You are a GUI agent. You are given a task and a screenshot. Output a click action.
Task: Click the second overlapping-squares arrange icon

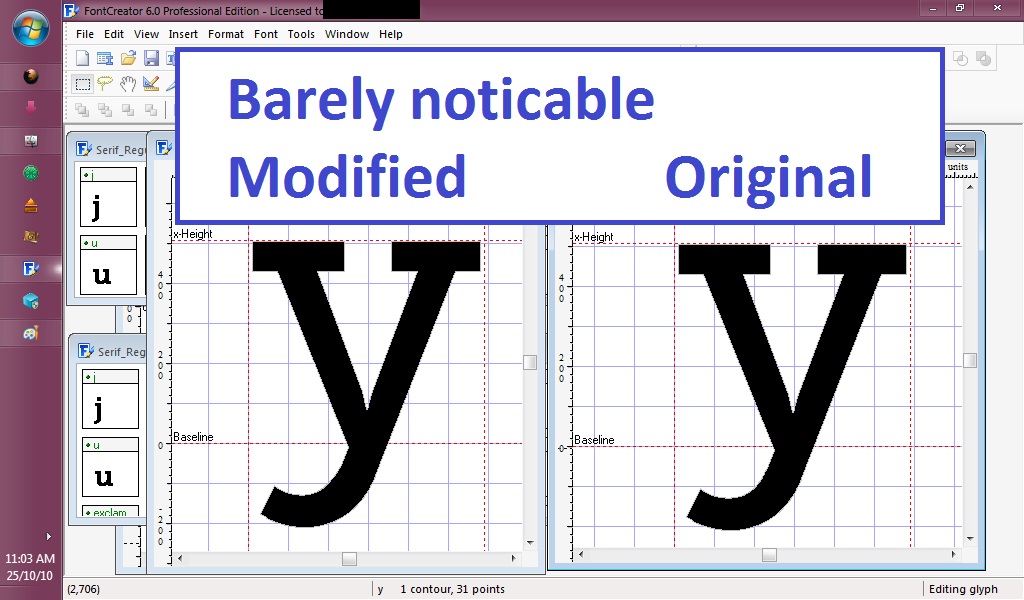coord(104,110)
